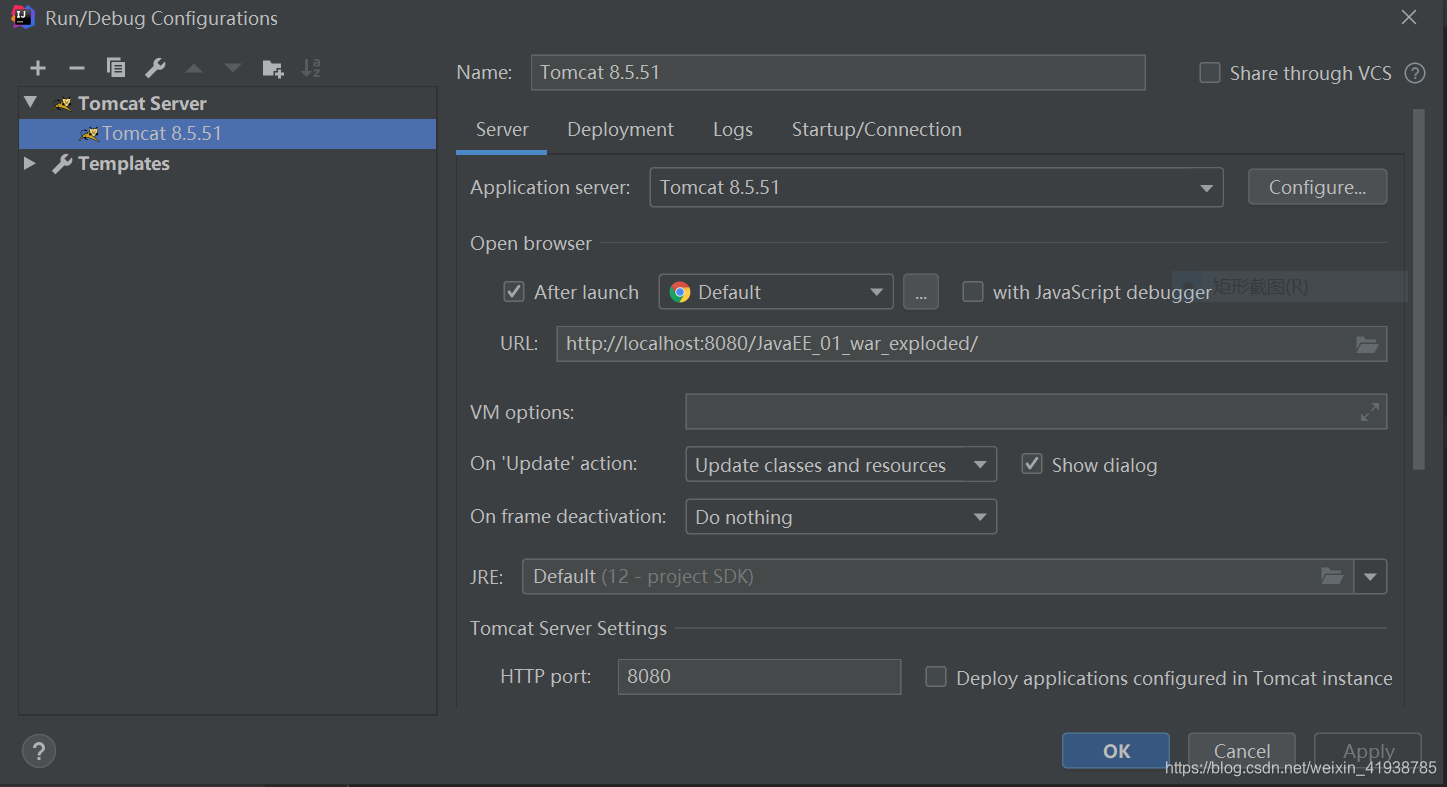
Task: Browse for JRE with folder icon
Action: [x=1332, y=576]
